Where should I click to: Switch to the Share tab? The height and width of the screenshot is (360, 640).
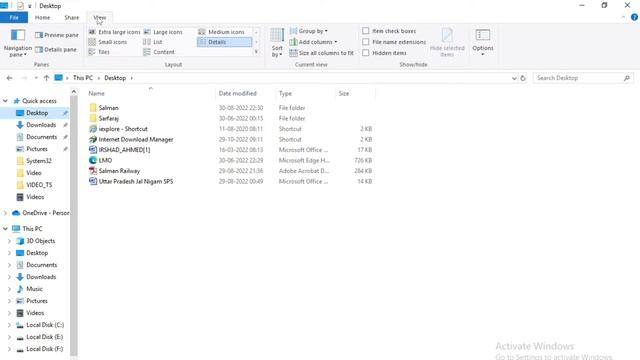point(71,18)
